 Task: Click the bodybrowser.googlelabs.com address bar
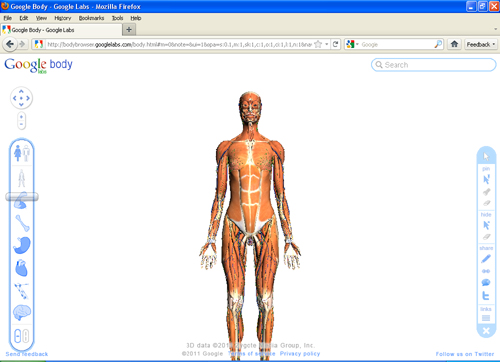(179, 44)
